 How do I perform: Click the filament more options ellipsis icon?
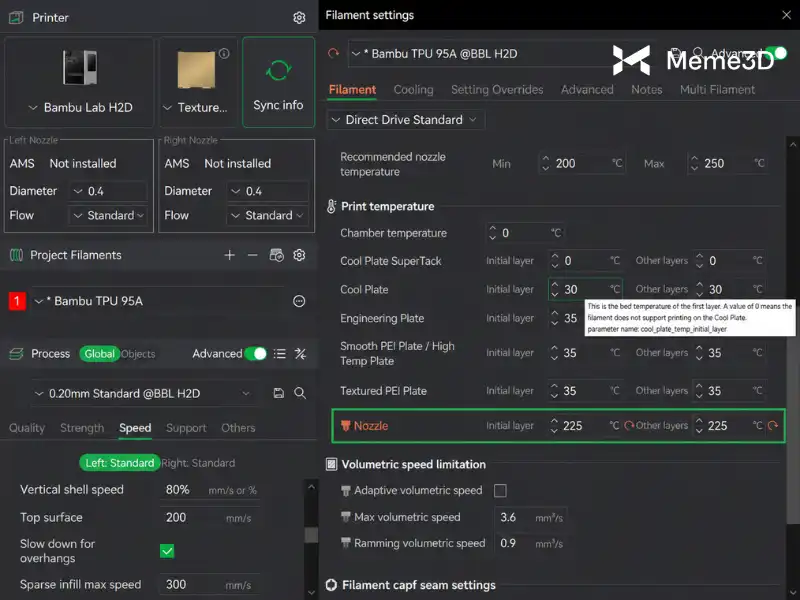coord(299,302)
